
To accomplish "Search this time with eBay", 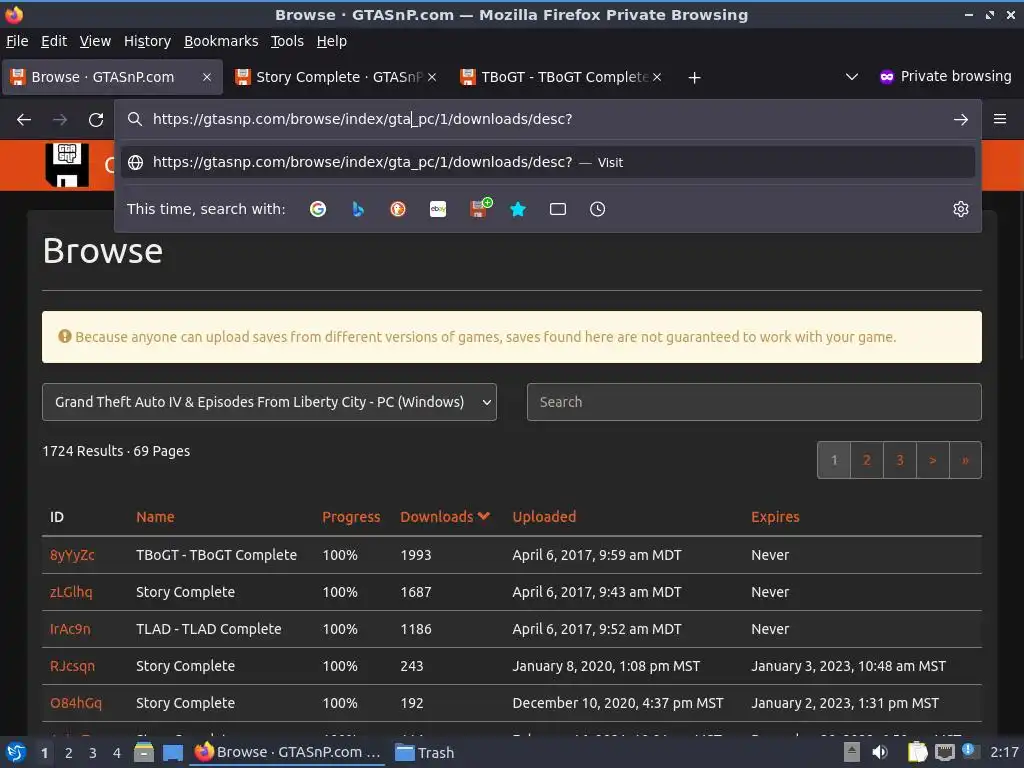I will coord(438,209).
